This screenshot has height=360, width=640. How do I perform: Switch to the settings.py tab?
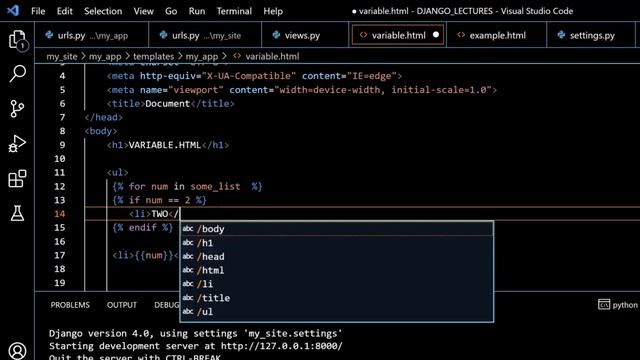(592, 36)
